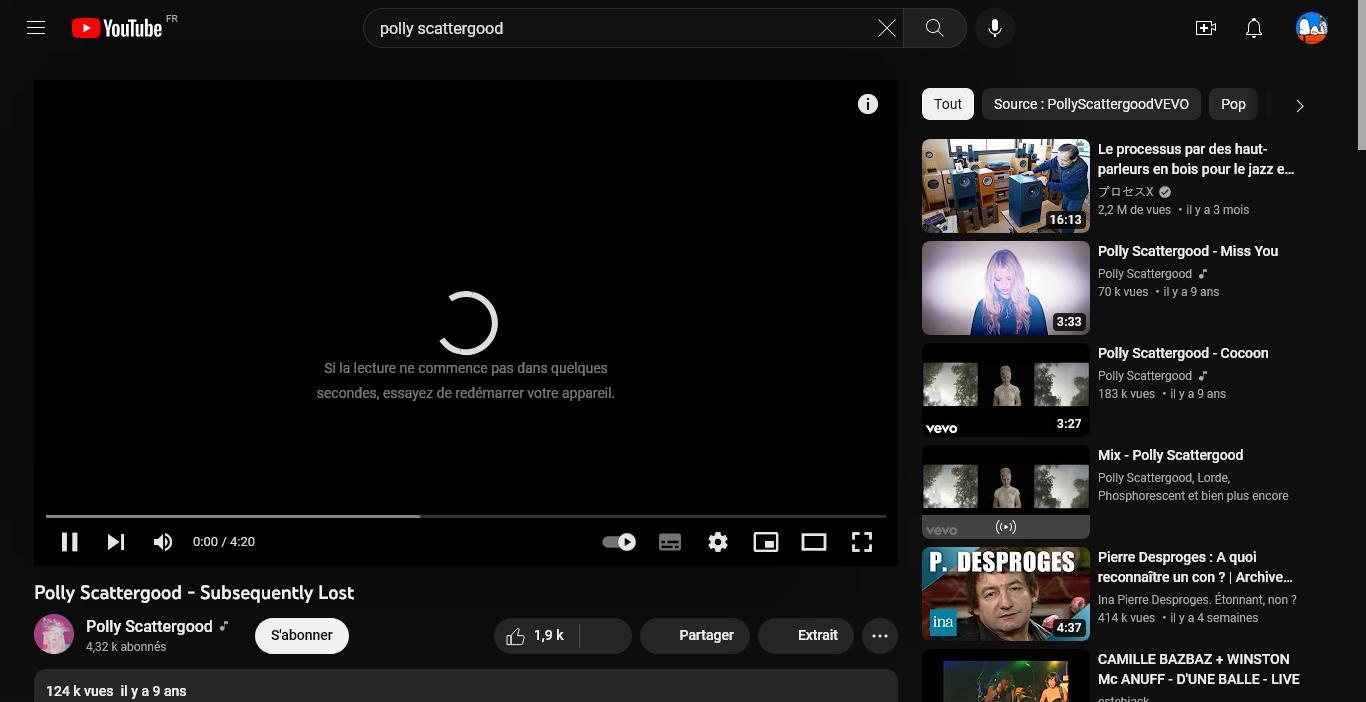Skip to the next video
The width and height of the screenshot is (1366, 702).
click(x=115, y=541)
